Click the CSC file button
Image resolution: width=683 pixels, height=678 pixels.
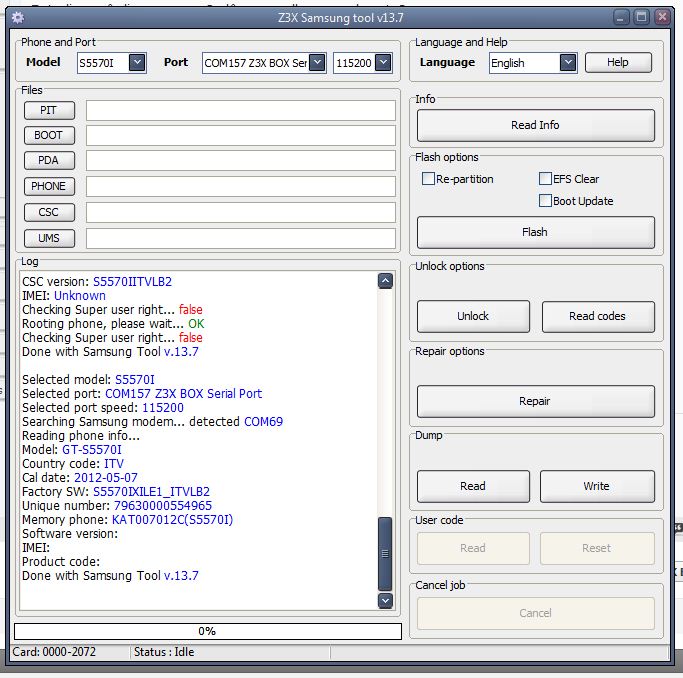click(x=49, y=212)
